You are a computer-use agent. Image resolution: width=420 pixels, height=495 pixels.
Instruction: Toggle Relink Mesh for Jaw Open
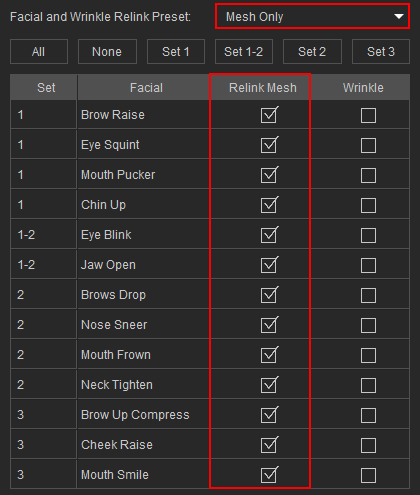[269, 265]
